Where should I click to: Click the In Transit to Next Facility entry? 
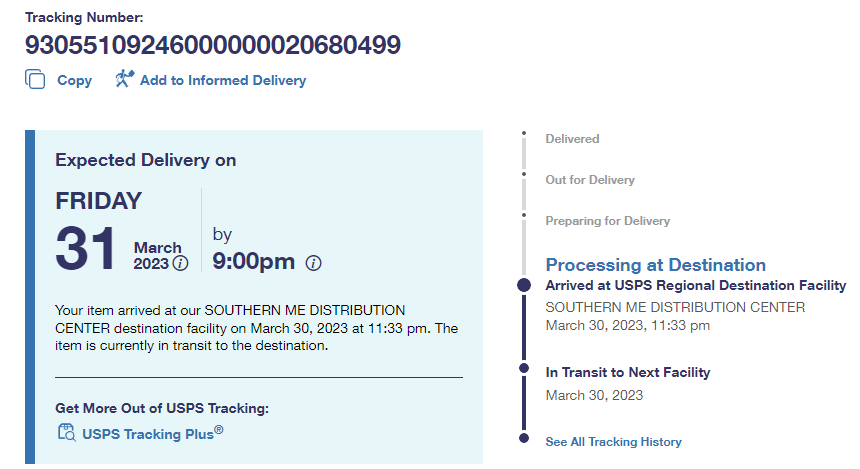point(627,372)
